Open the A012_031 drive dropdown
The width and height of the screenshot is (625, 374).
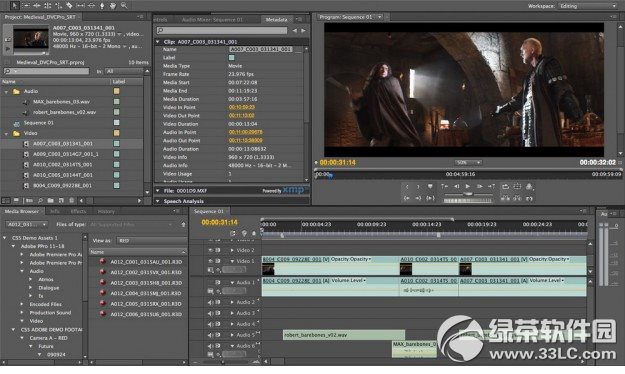27,224
